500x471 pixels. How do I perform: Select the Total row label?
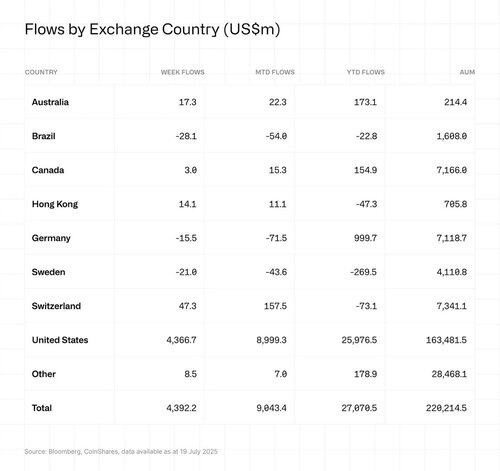pos(42,408)
